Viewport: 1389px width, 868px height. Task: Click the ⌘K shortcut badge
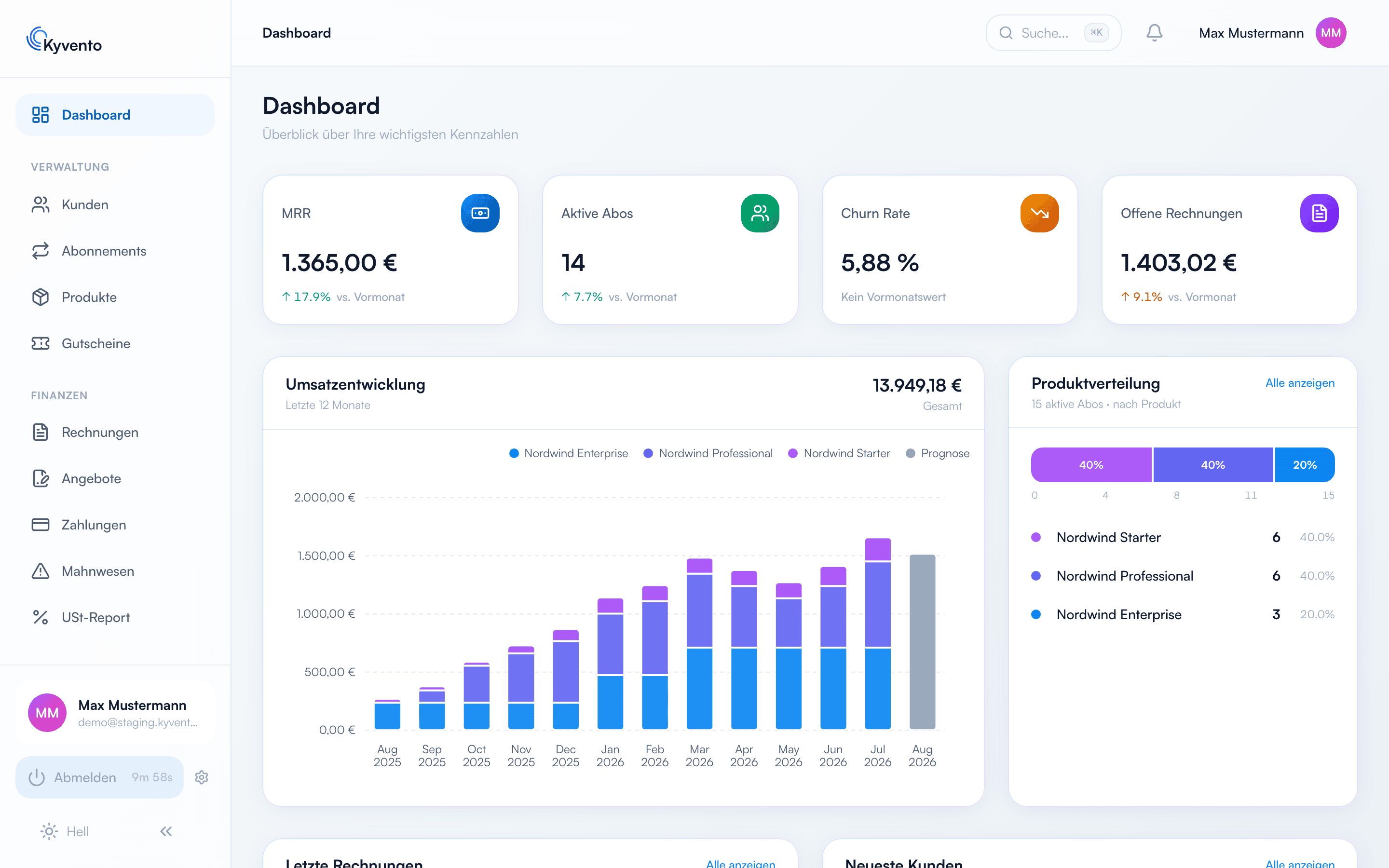coord(1096,33)
